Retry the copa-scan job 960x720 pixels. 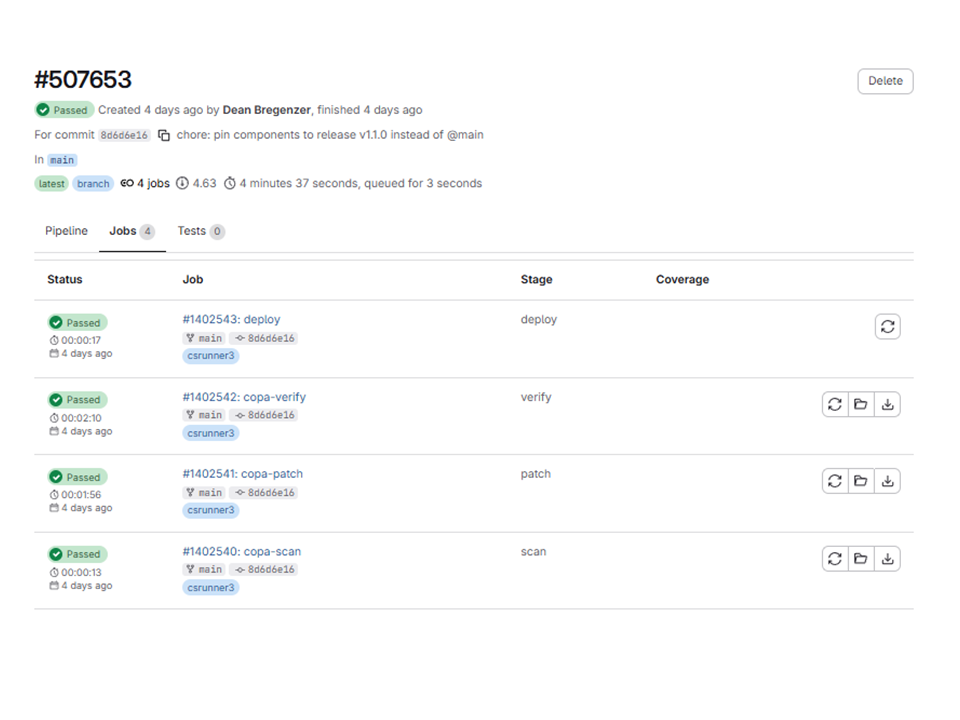coord(835,558)
